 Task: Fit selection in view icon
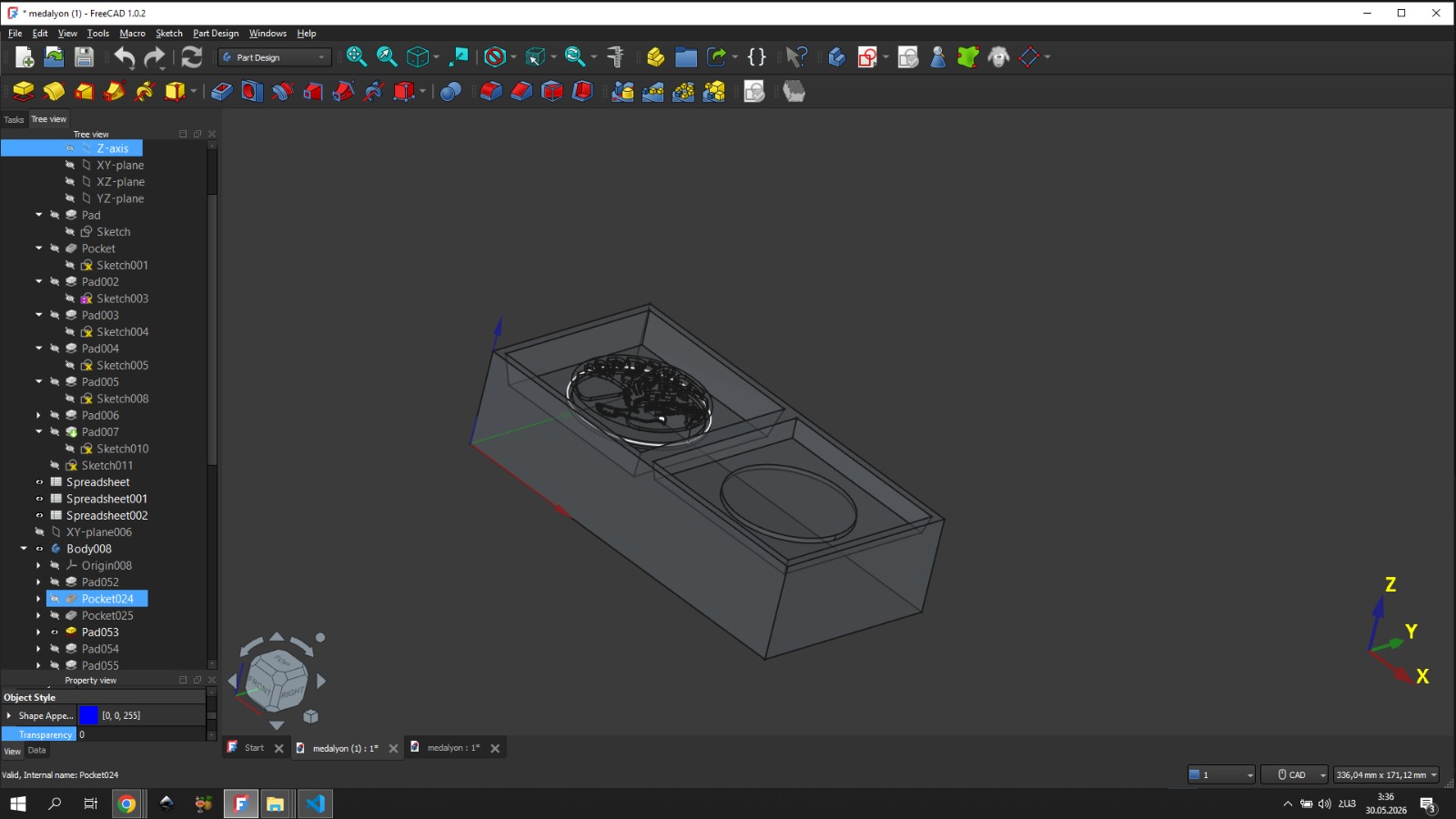(387, 57)
